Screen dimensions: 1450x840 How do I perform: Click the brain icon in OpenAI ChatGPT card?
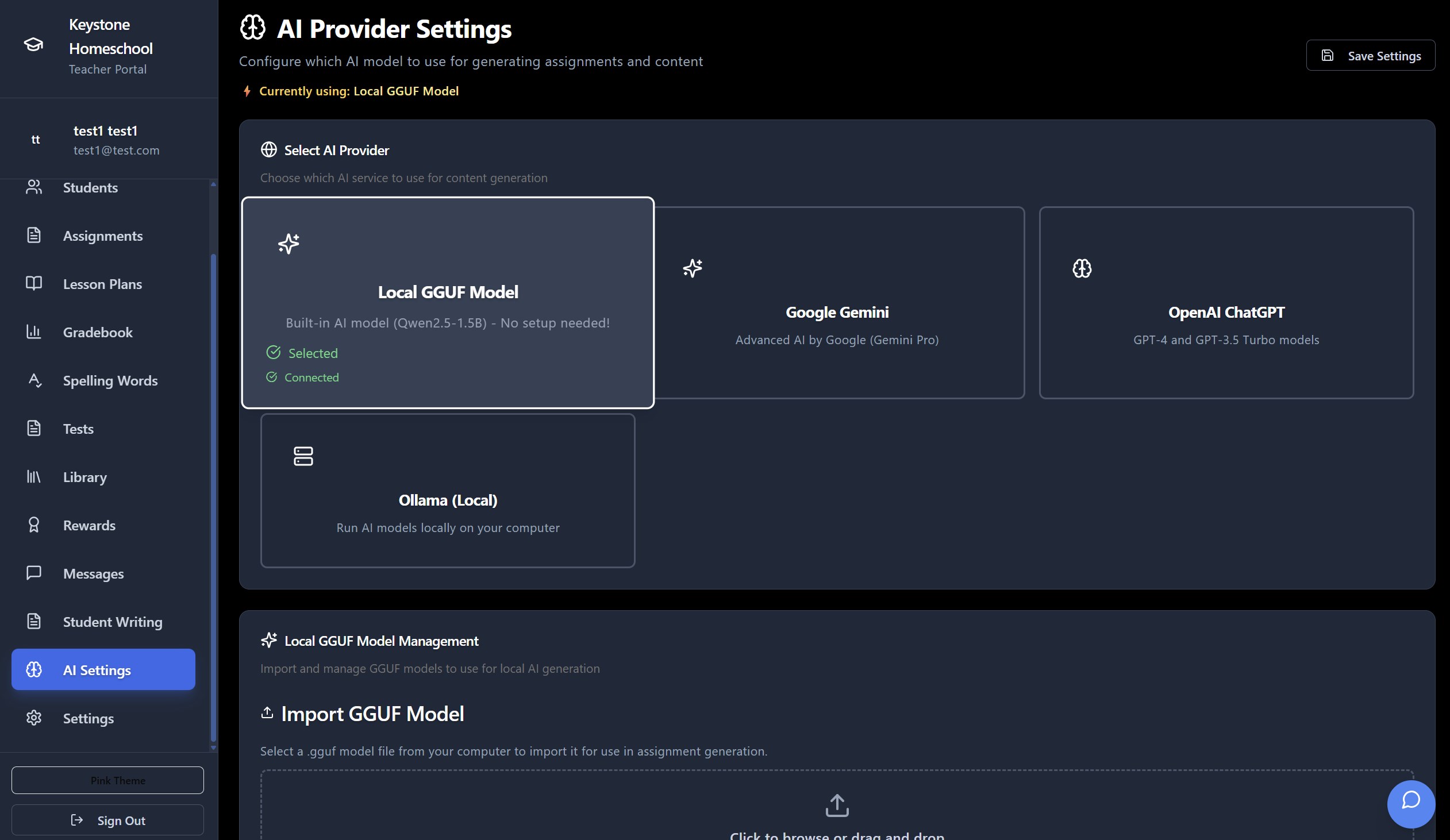pos(1082,268)
